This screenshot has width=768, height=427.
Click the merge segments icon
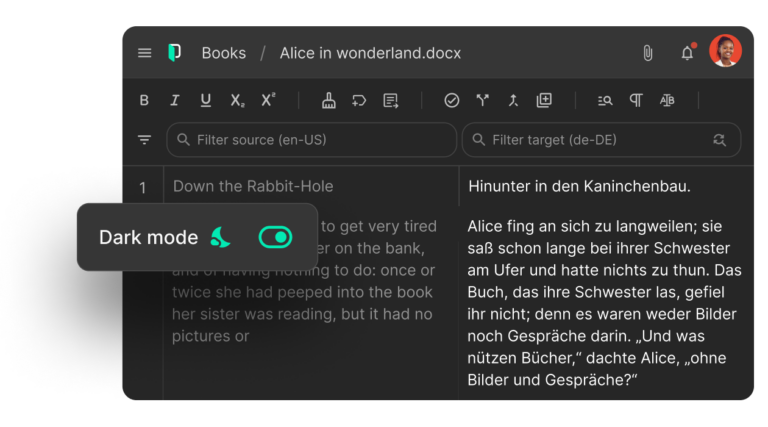click(513, 100)
